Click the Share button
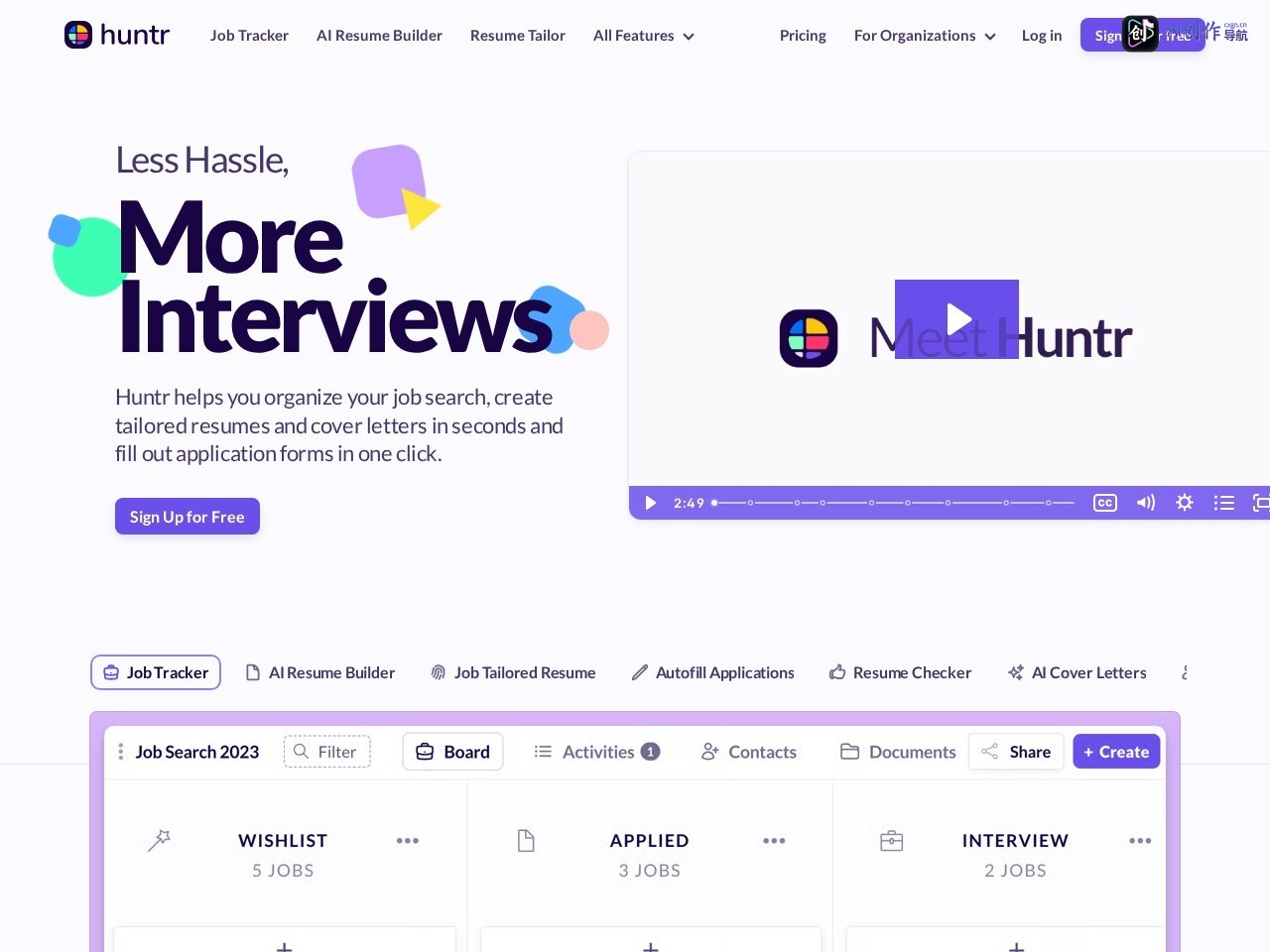This screenshot has width=1270, height=952. pos(1016,752)
